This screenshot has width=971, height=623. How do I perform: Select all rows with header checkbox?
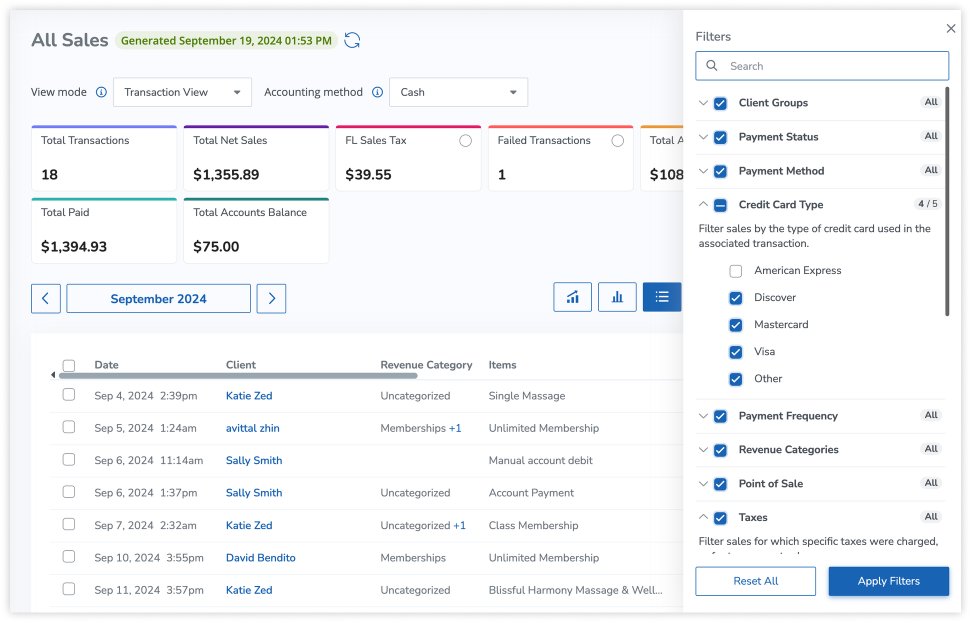pyautogui.click(x=69, y=365)
